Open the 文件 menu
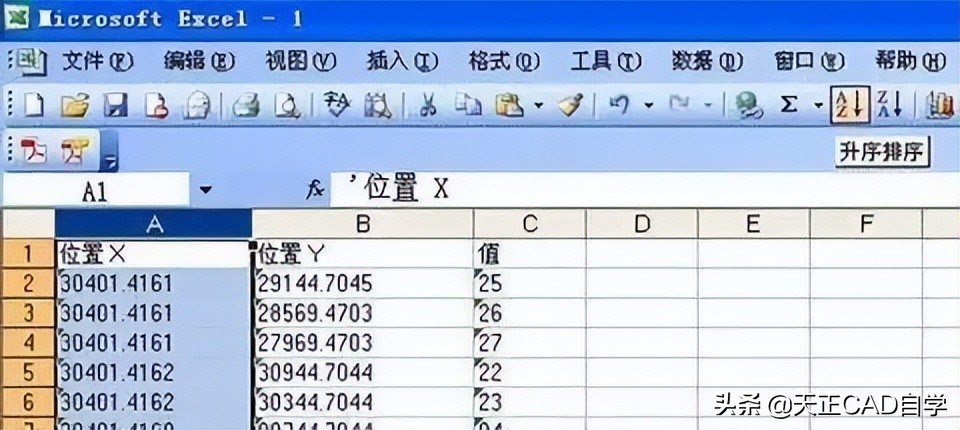960x430 pixels. click(98, 61)
